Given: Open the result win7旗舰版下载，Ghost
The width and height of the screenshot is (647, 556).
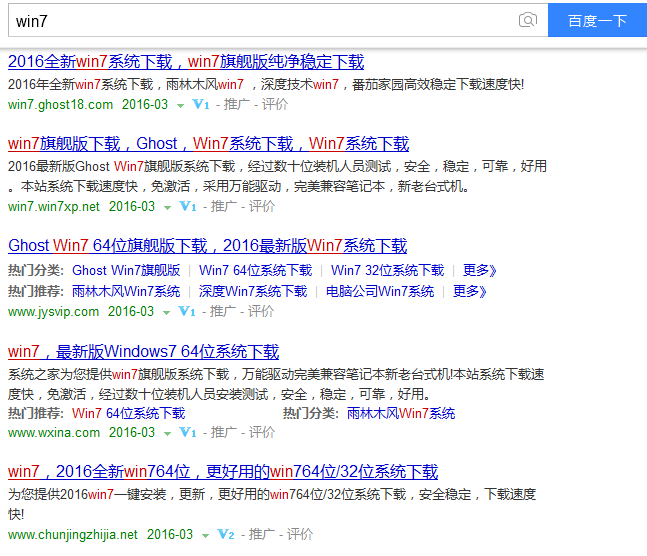Looking at the screenshot, I should point(208,144).
